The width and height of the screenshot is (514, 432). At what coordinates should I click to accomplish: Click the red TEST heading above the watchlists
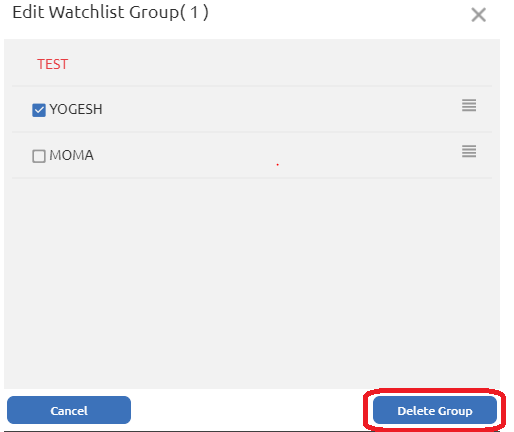[52, 64]
